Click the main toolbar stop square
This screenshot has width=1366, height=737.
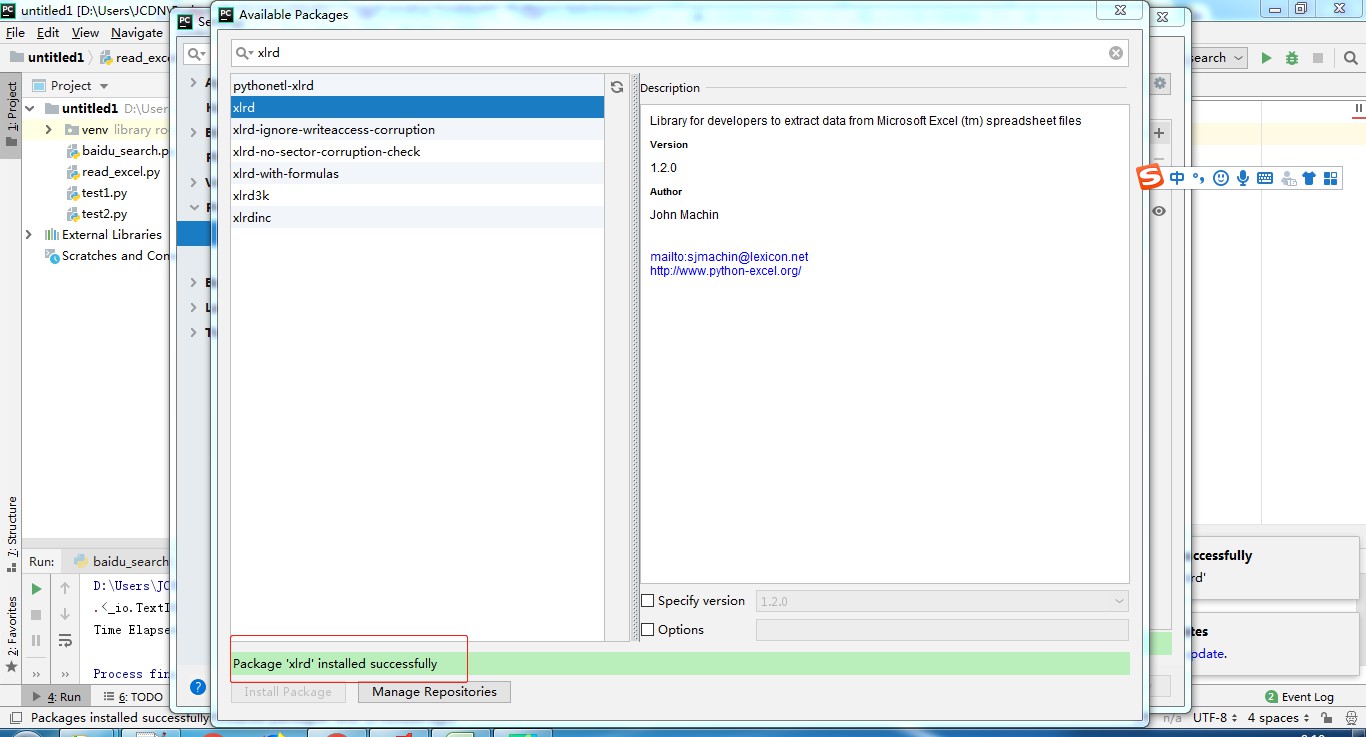pos(1318,58)
